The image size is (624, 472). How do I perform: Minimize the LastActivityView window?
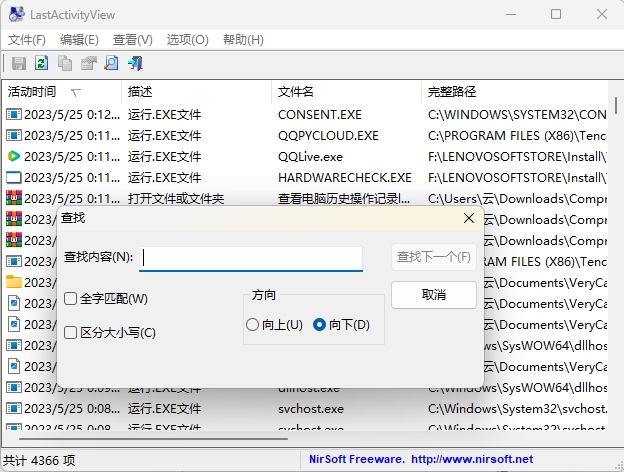click(x=511, y=14)
